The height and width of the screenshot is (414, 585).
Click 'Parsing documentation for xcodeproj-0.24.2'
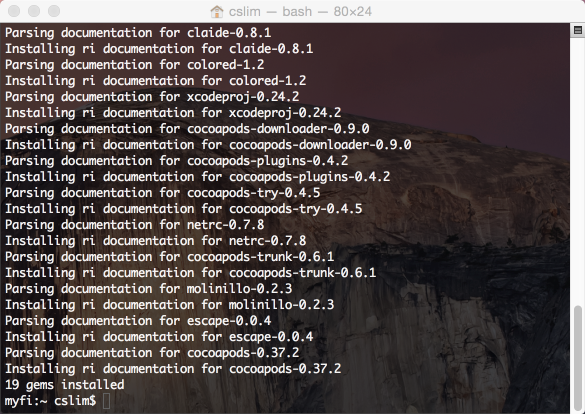coord(152,97)
